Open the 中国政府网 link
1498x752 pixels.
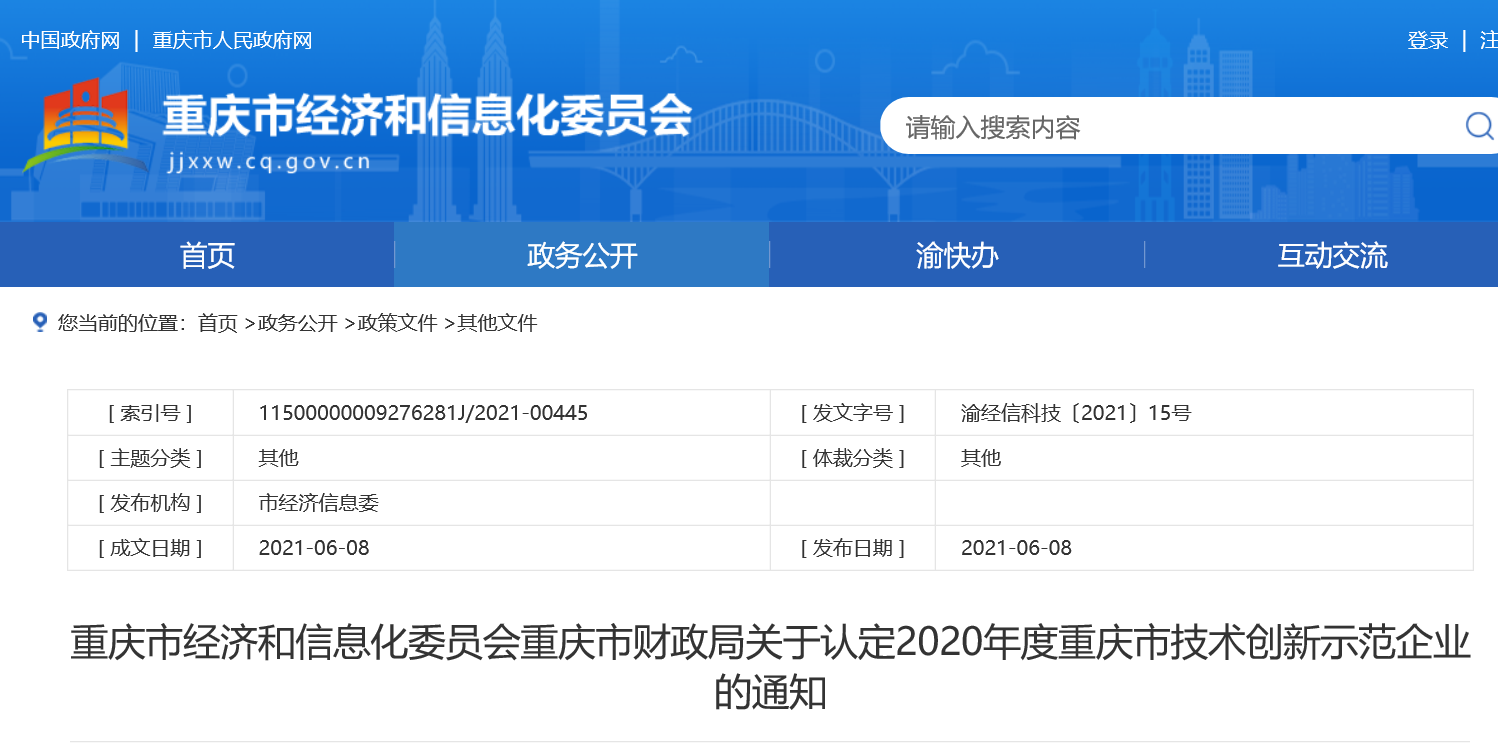coord(70,41)
